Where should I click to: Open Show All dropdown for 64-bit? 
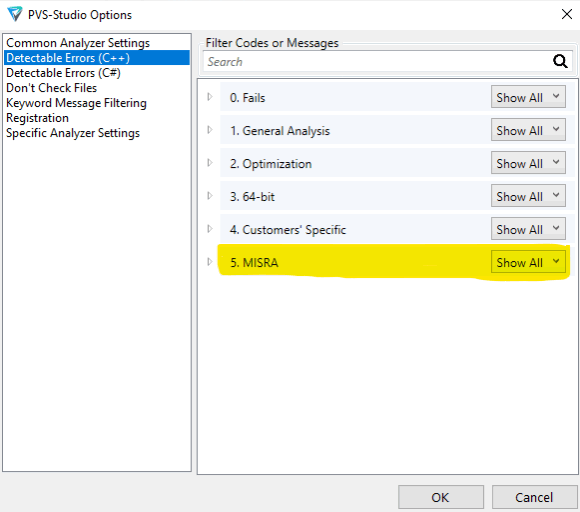[x=528, y=196]
